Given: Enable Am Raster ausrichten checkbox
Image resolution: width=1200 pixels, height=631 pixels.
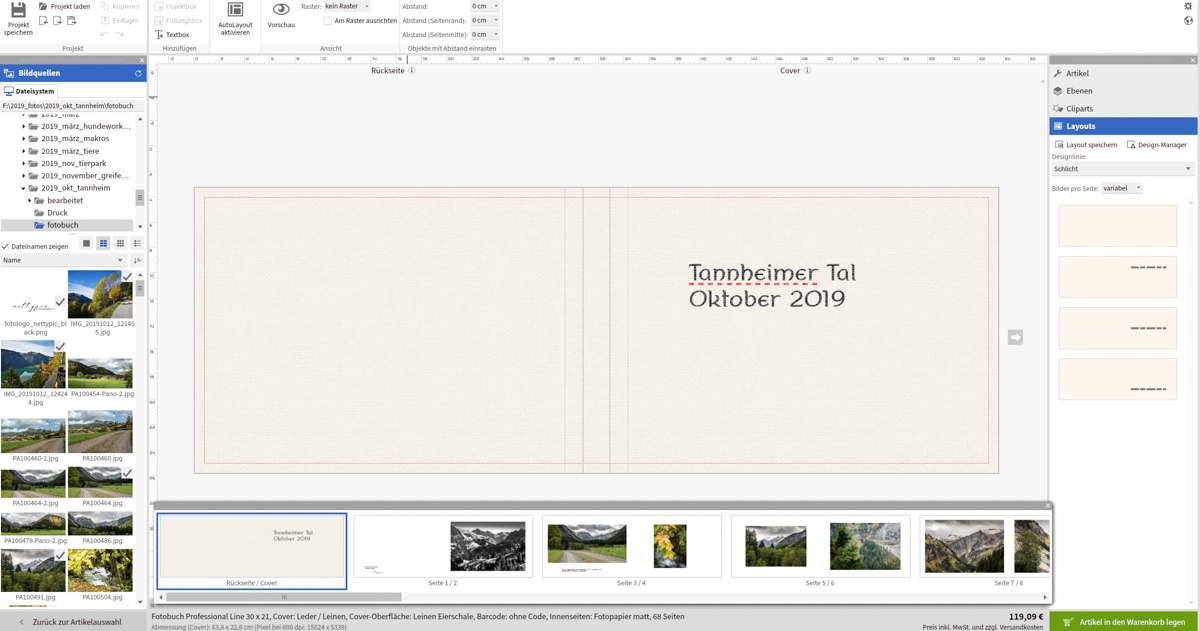Looking at the screenshot, I should 328,21.
